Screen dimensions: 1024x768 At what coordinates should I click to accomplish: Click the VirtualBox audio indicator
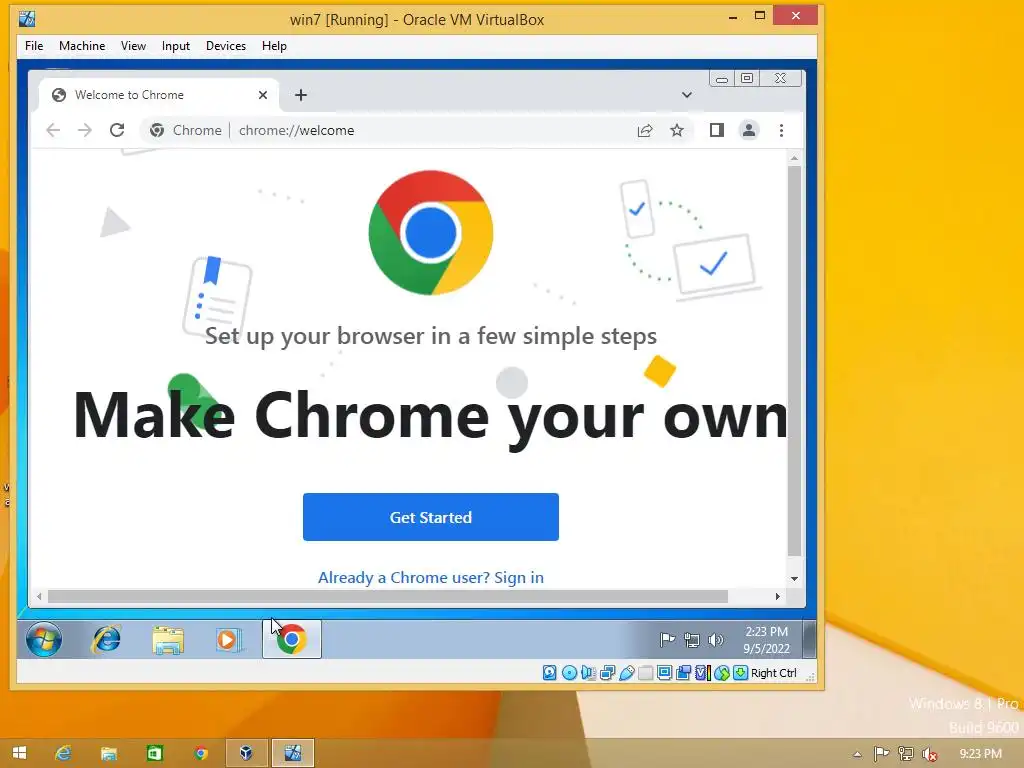tap(588, 673)
